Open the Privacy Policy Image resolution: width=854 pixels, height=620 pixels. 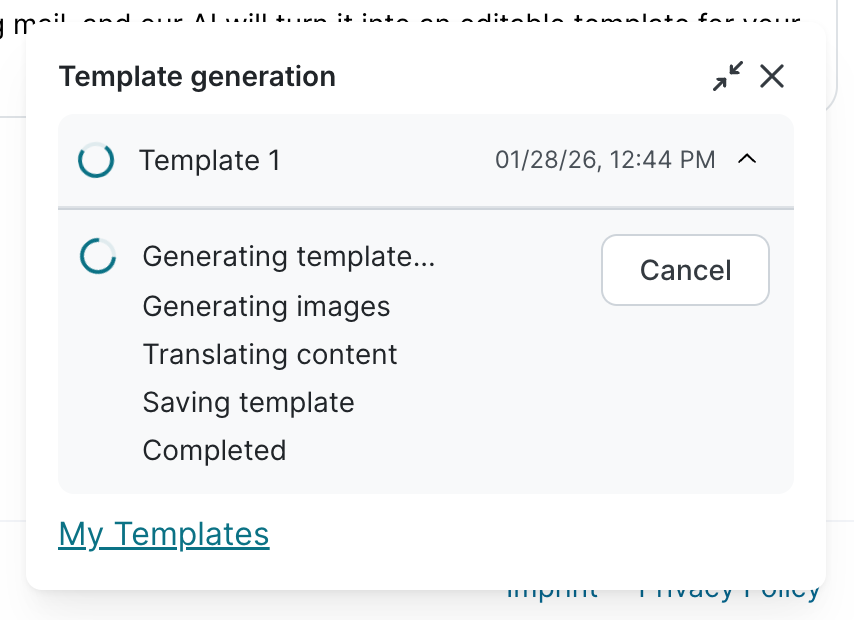(729, 588)
